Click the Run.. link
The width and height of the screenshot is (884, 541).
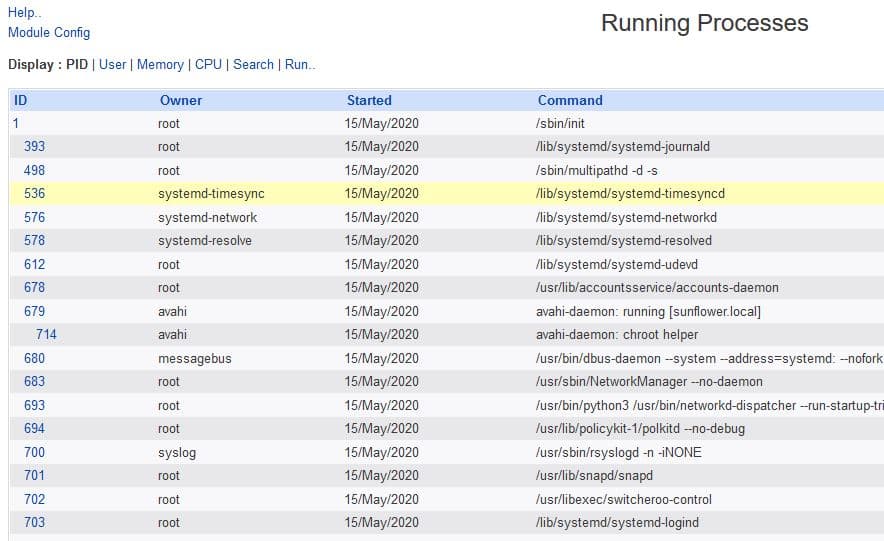300,64
